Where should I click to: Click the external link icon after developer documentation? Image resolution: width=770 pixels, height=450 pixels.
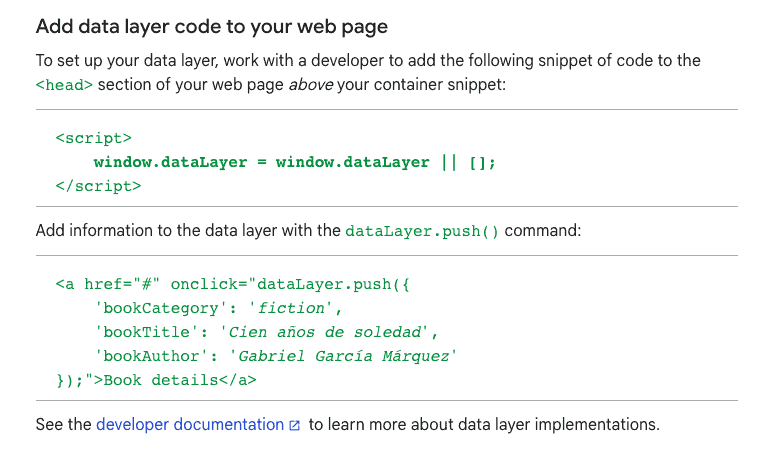point(295,425)
